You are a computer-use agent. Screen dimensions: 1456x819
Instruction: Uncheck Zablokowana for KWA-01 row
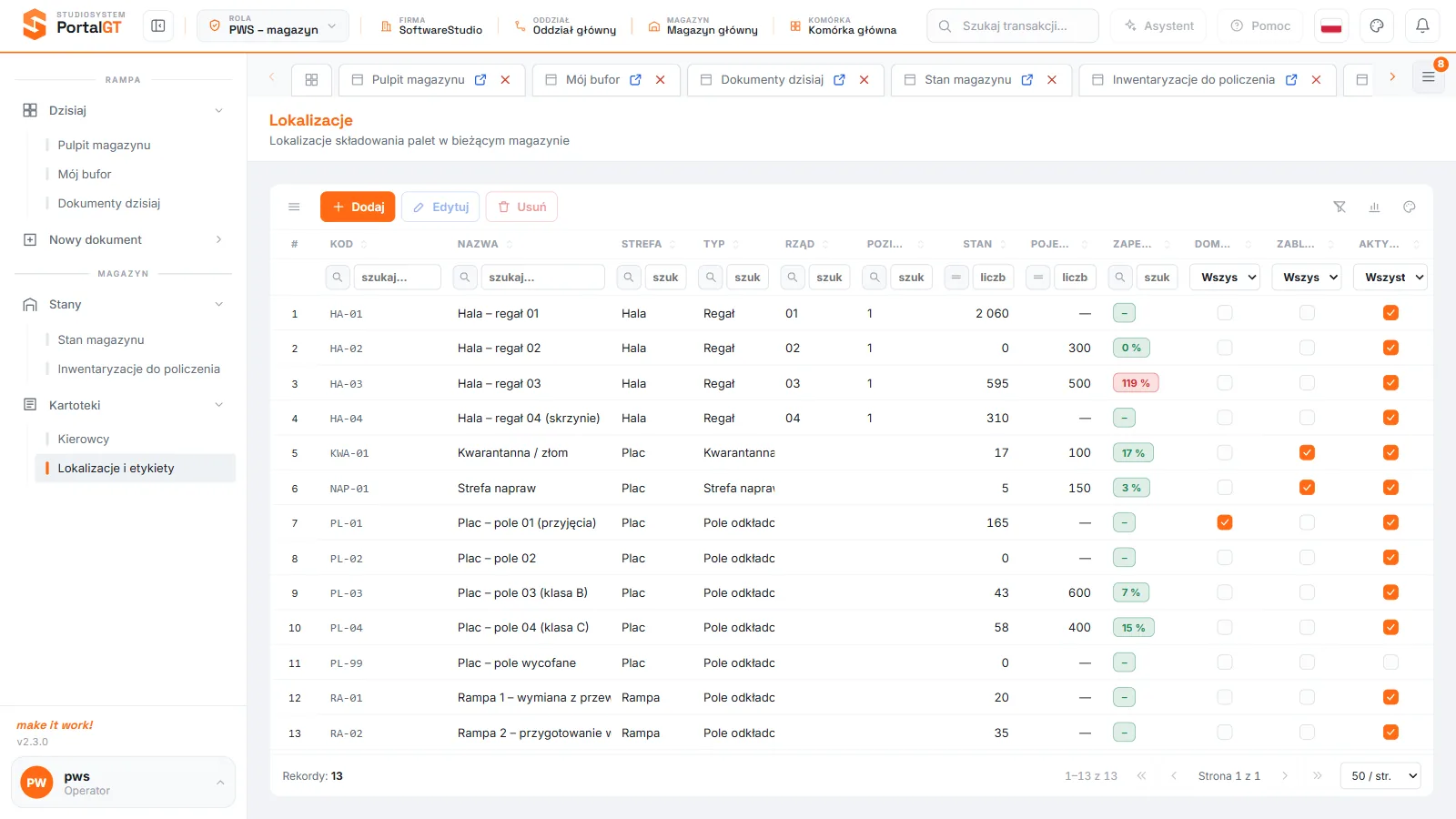click(1307, 452)
